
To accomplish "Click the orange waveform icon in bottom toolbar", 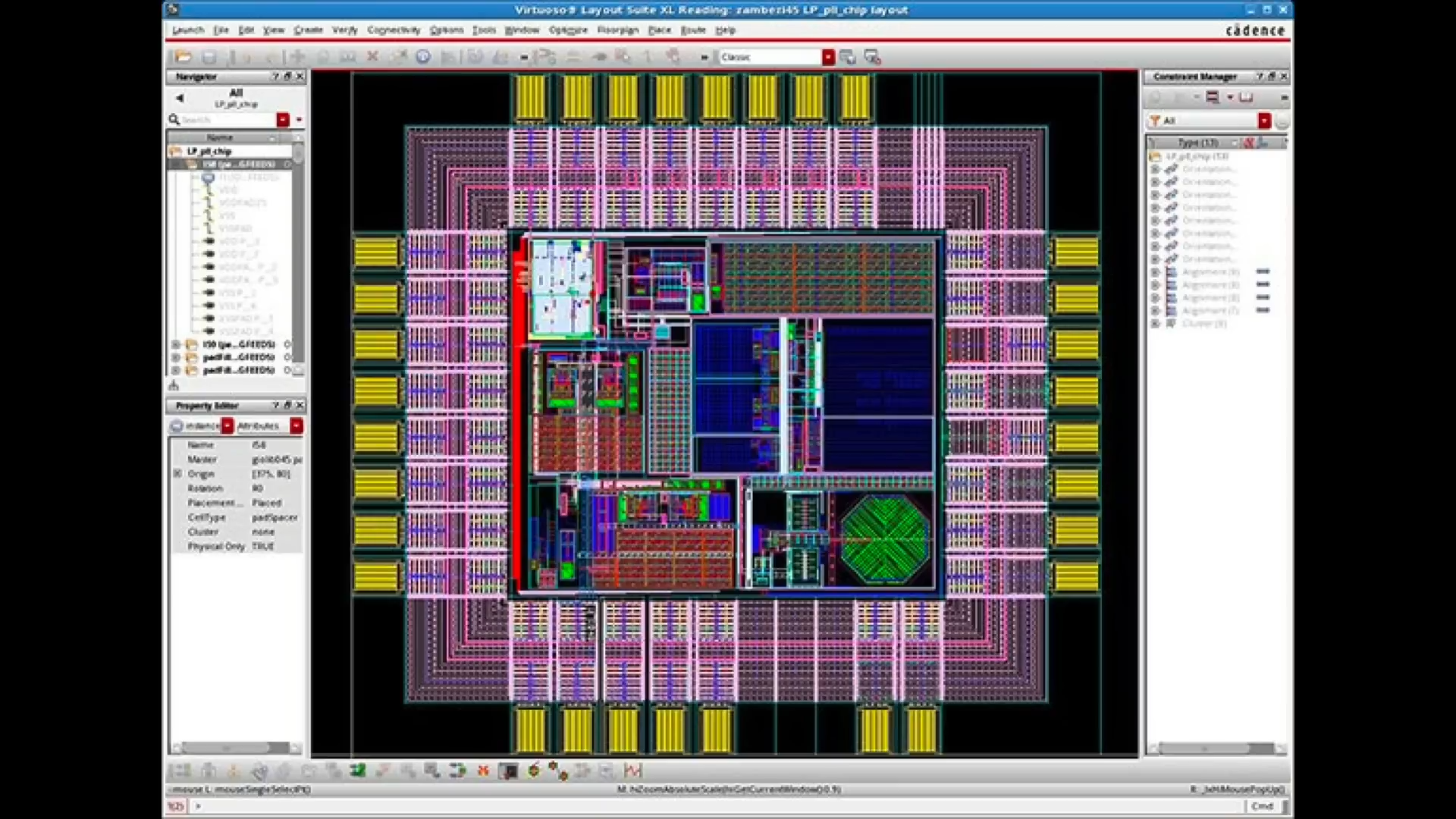I will click(632, 771).
